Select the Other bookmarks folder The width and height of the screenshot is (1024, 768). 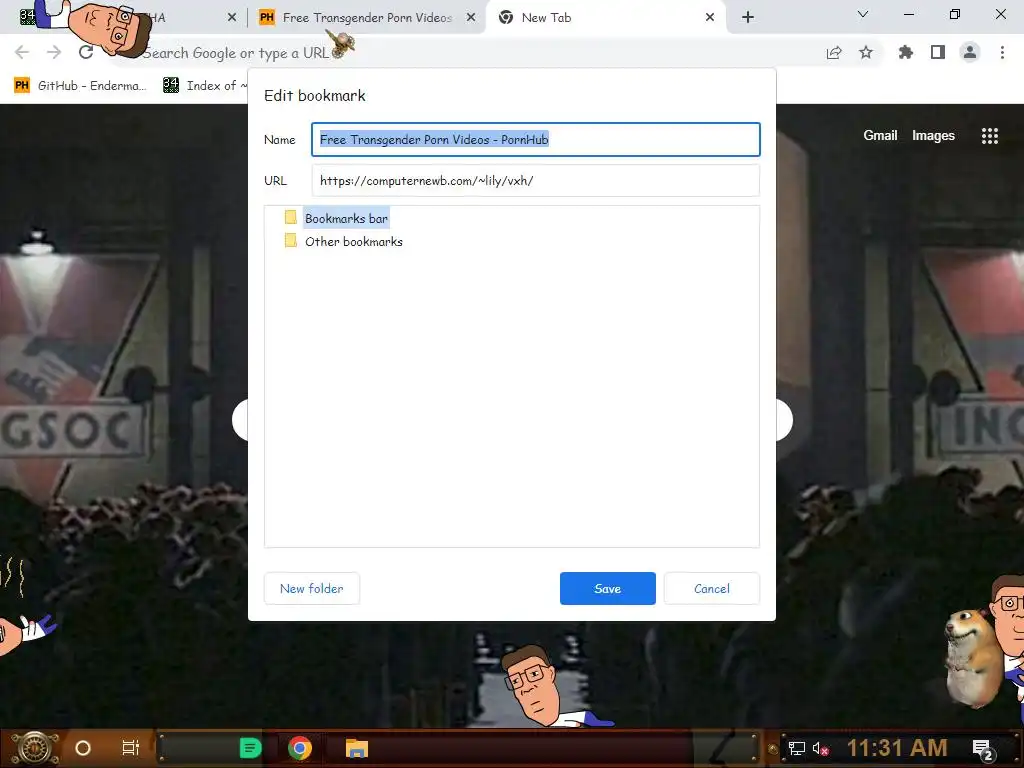[x=353, y=242]
